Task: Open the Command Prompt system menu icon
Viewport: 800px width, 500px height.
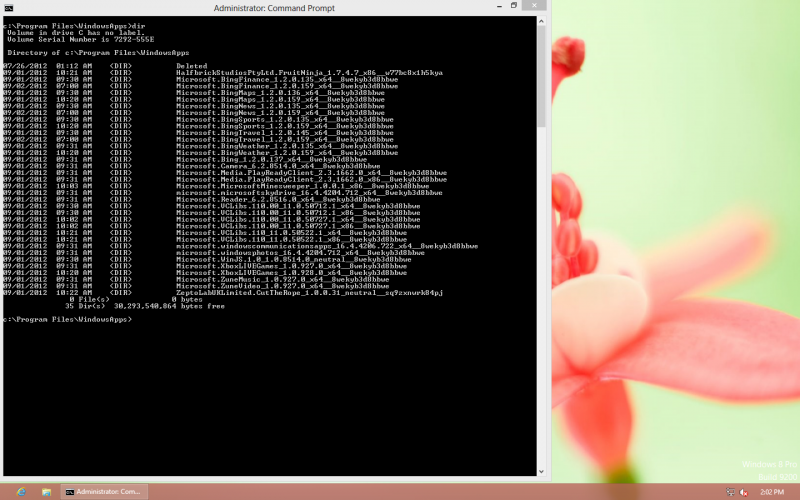Action: coord(8,8)
